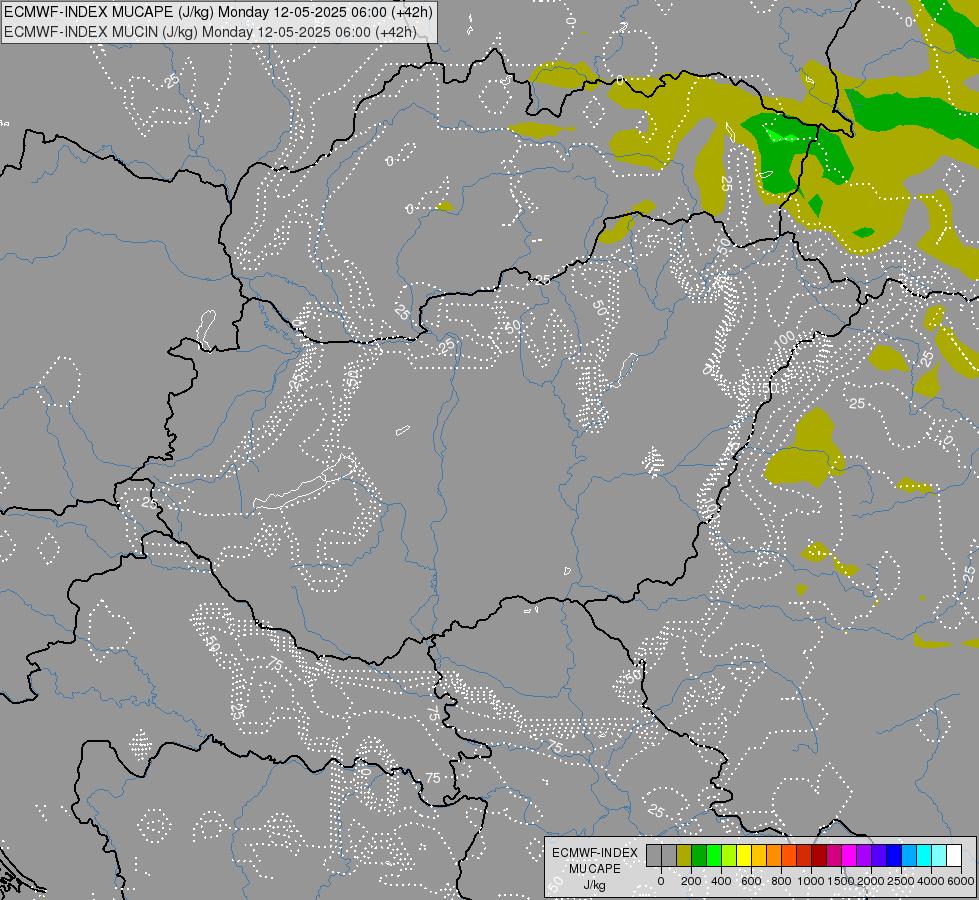
Task: Click the ECMWF-INDEX label in the legend box
Action: coord(594,853)
